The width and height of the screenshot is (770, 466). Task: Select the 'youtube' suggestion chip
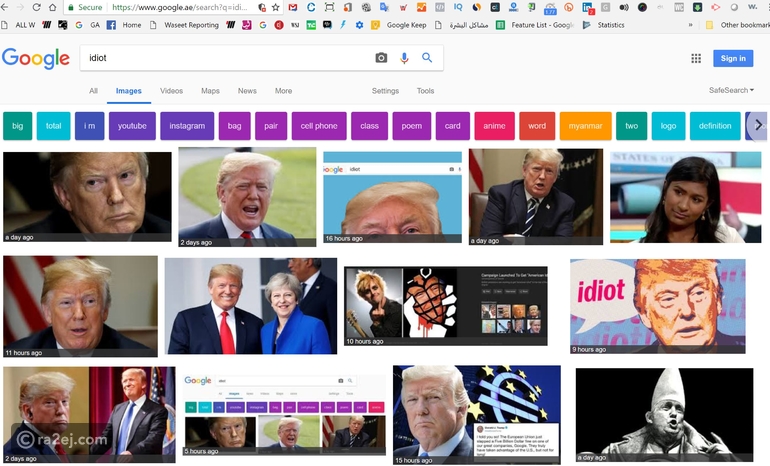[x=132, y=126]
